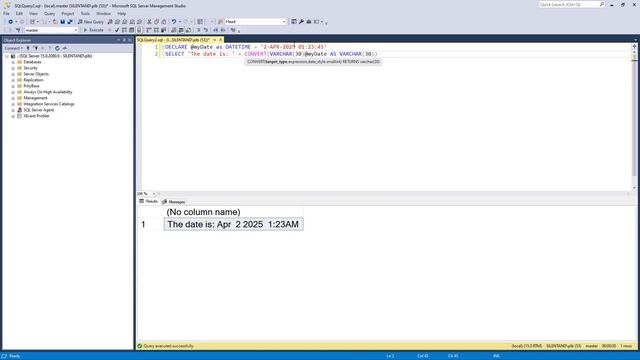Open the editor zoom level dropdown
Viewport: 640px width, 360px height.
pos(154,194)
